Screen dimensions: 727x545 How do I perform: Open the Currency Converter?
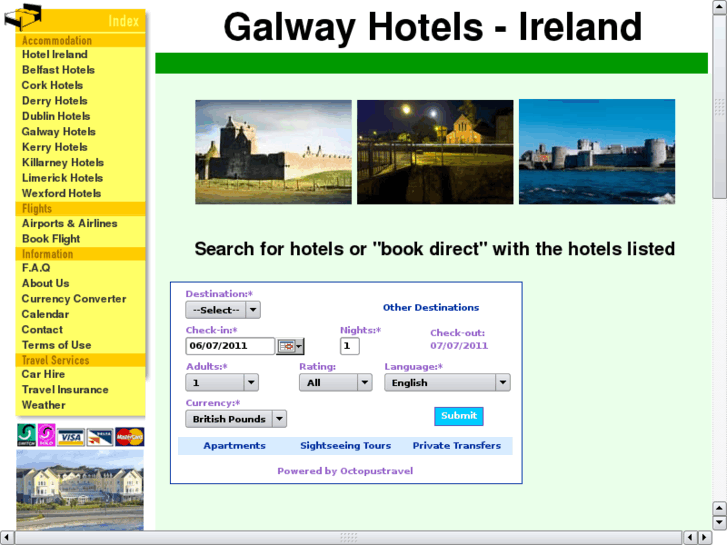[x=74, y=299]
